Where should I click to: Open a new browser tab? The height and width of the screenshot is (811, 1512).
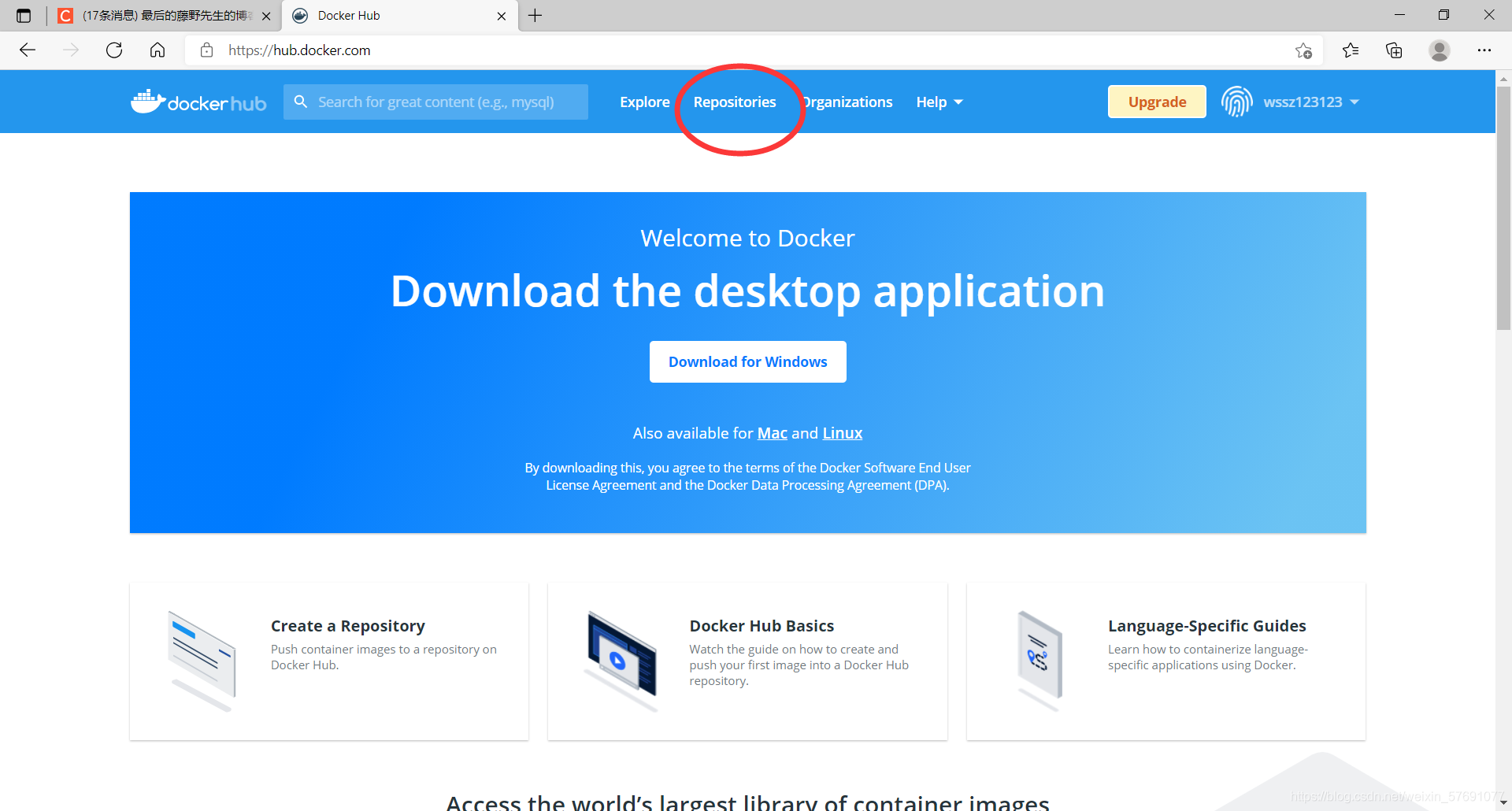point(535,16)
